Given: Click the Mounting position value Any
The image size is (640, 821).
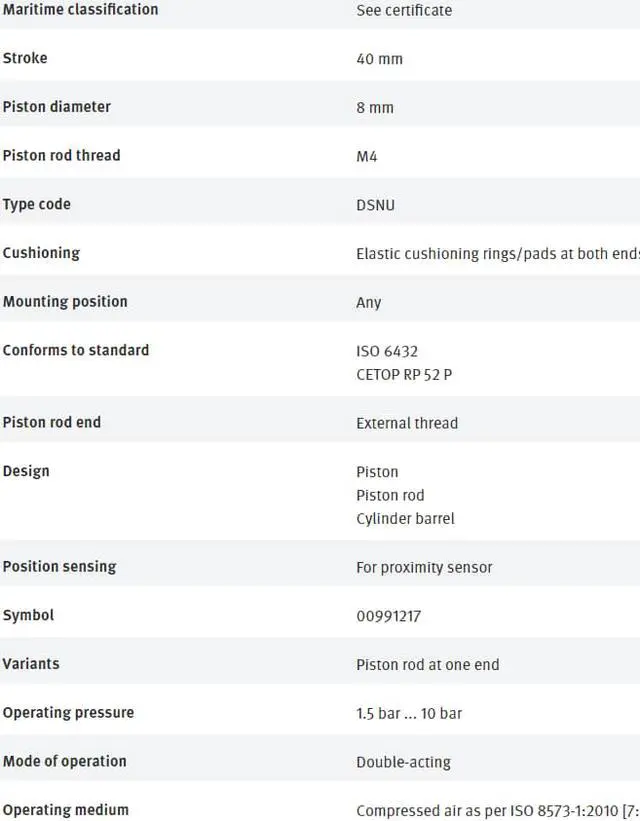Looking at the screenshot, I should (x=369, y=302).
